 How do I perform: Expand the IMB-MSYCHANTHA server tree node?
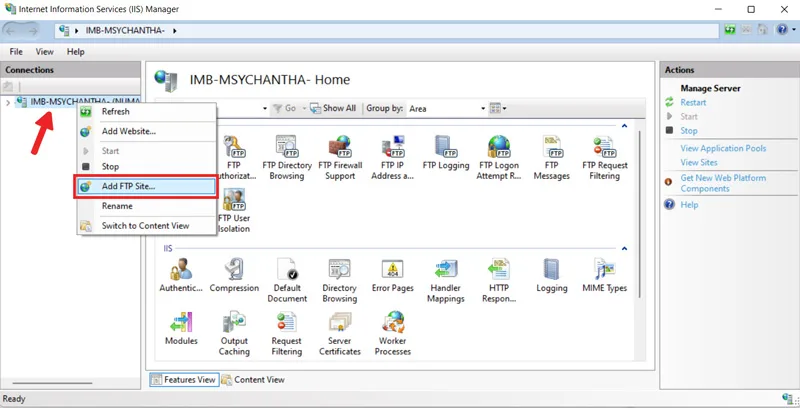(8, 103)
